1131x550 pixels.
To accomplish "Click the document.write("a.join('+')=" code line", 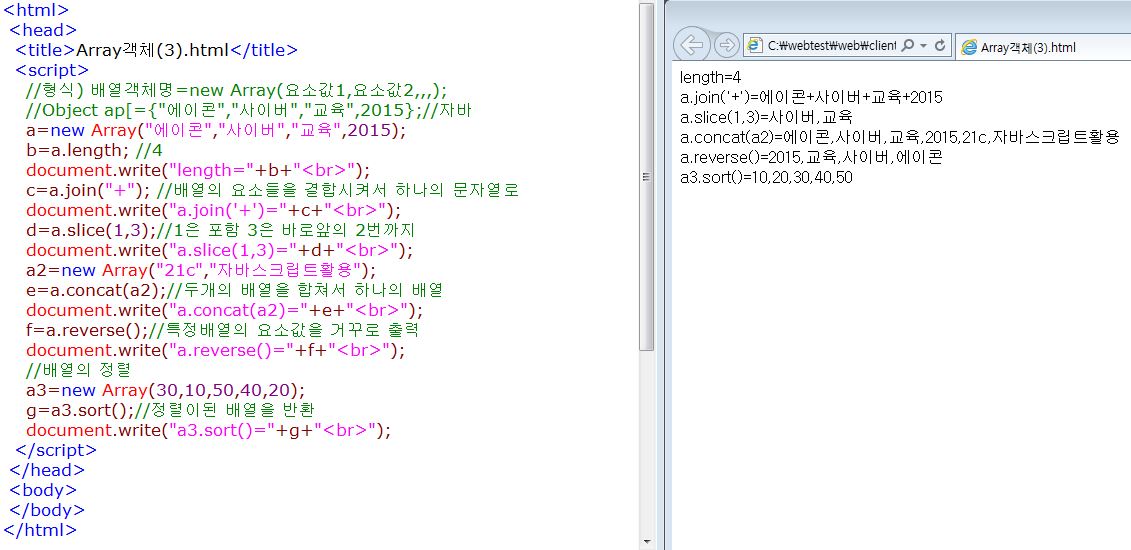I will point(214,210).
